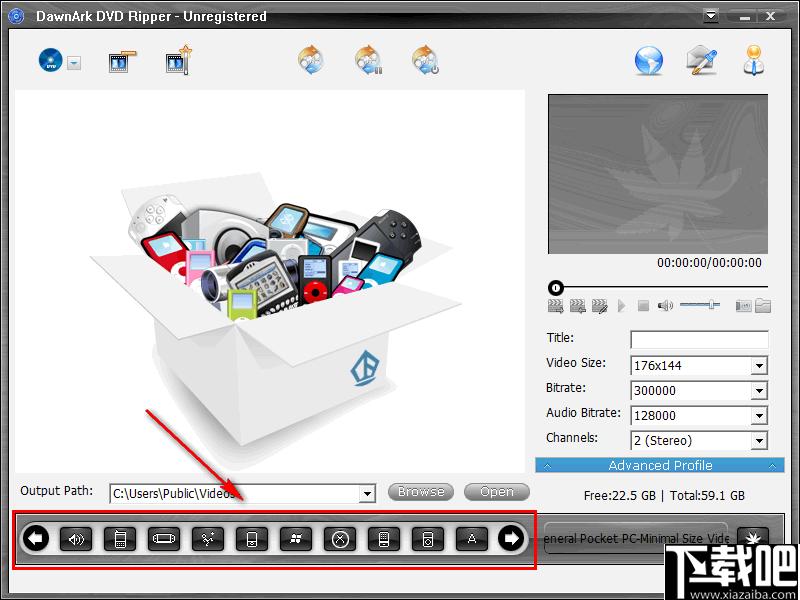This screenshot has height=600, width=800.
Task: Click the convert icon with power symbol
Action: coord(426,60)
